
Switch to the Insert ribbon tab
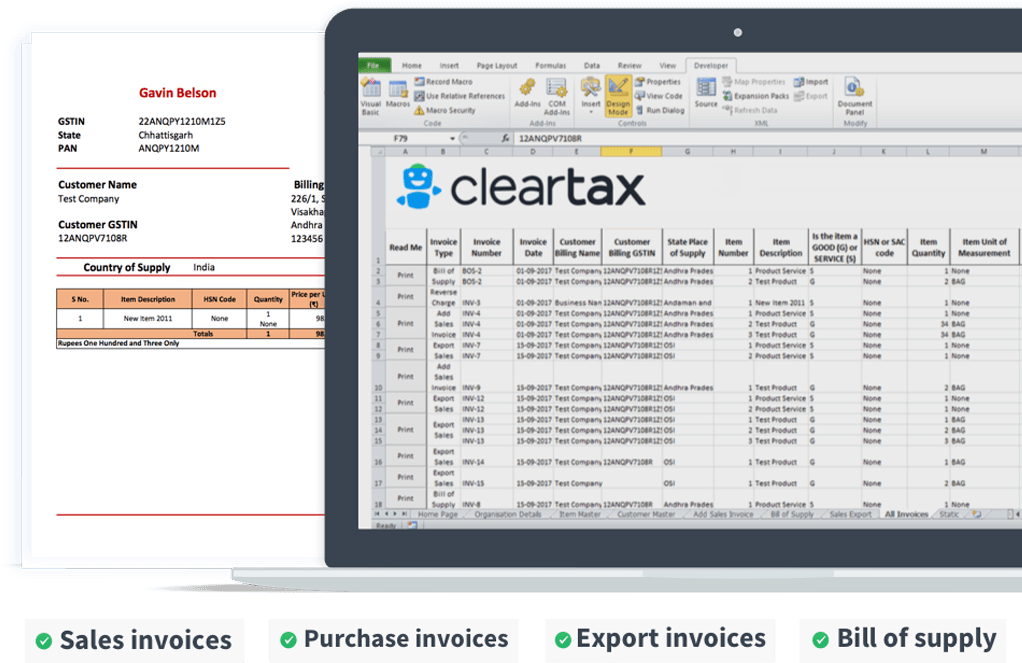[449, 65]
